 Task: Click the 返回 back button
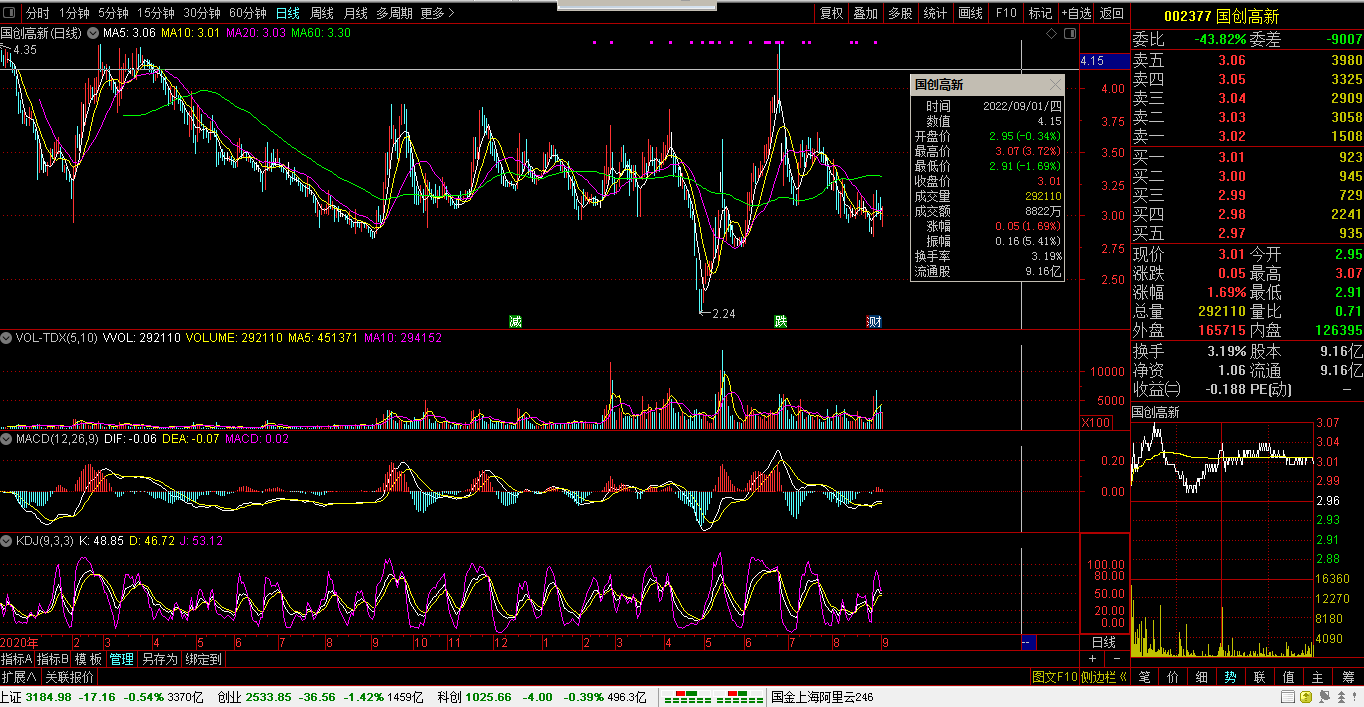1112,13
